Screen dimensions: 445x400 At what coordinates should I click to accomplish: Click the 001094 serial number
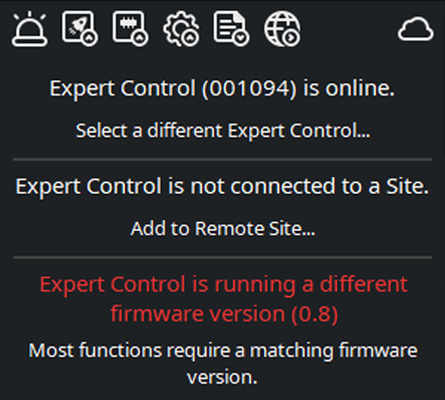[x=249, y=88]
